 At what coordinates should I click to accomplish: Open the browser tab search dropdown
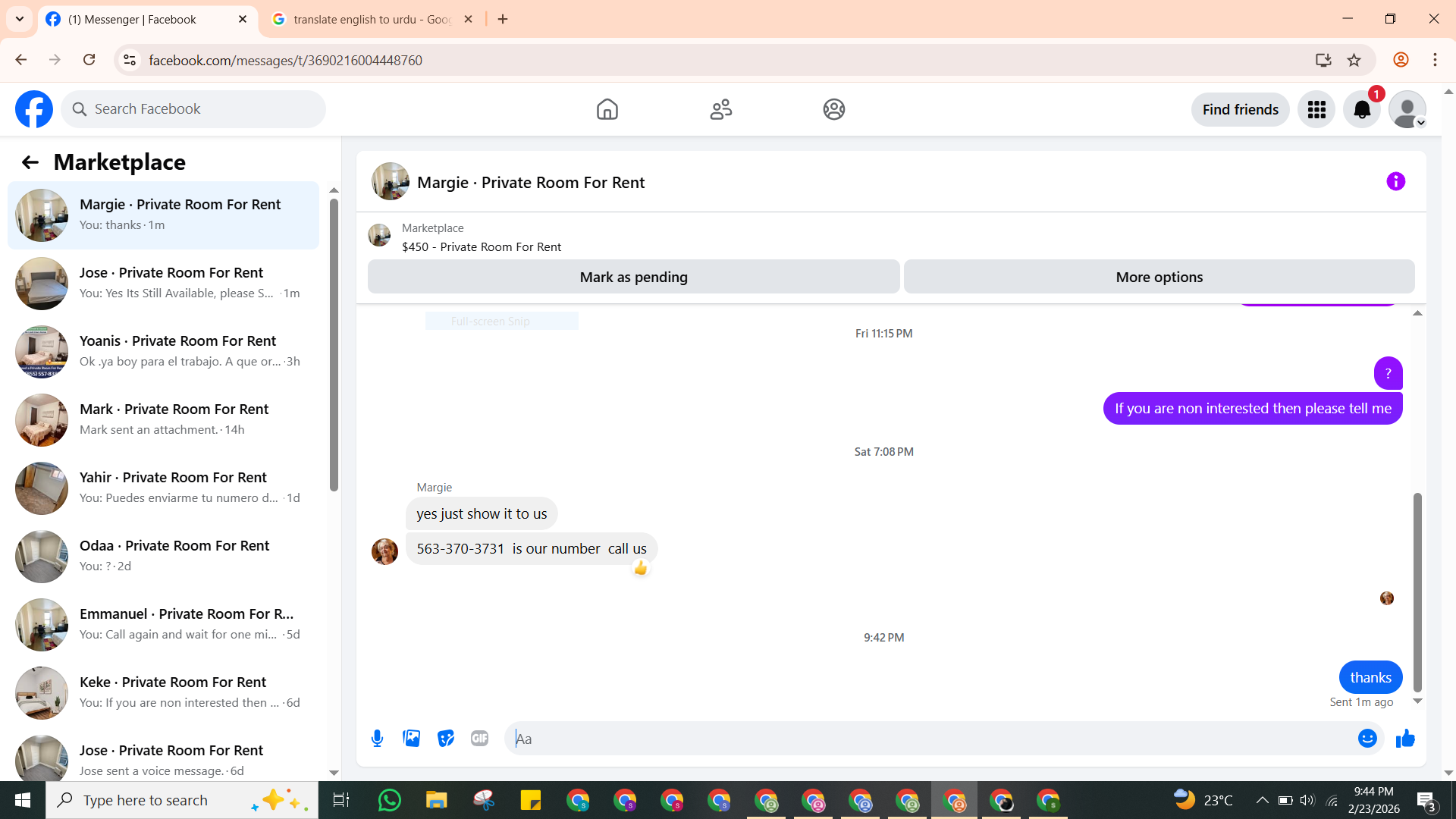(20, 19)
